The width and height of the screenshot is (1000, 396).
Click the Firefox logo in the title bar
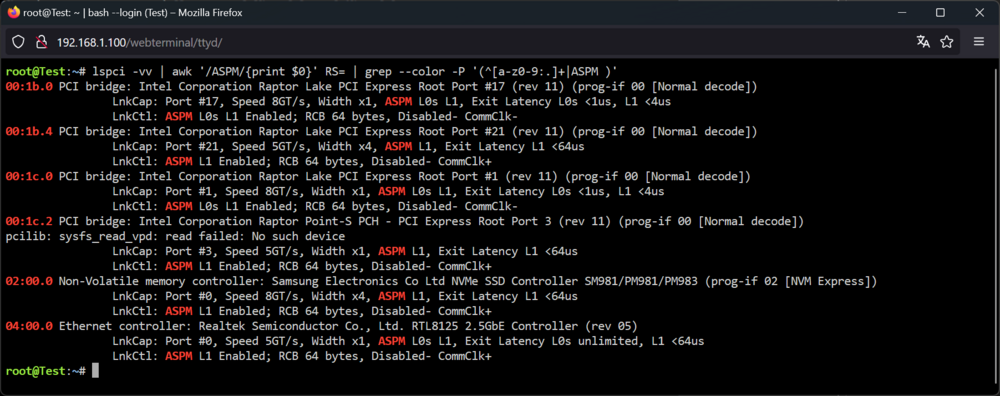point(13,12)
